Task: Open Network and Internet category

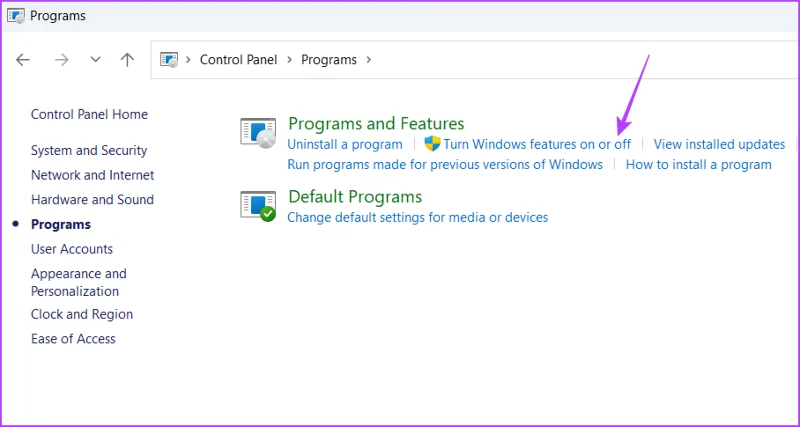Action: pos(92,175)
